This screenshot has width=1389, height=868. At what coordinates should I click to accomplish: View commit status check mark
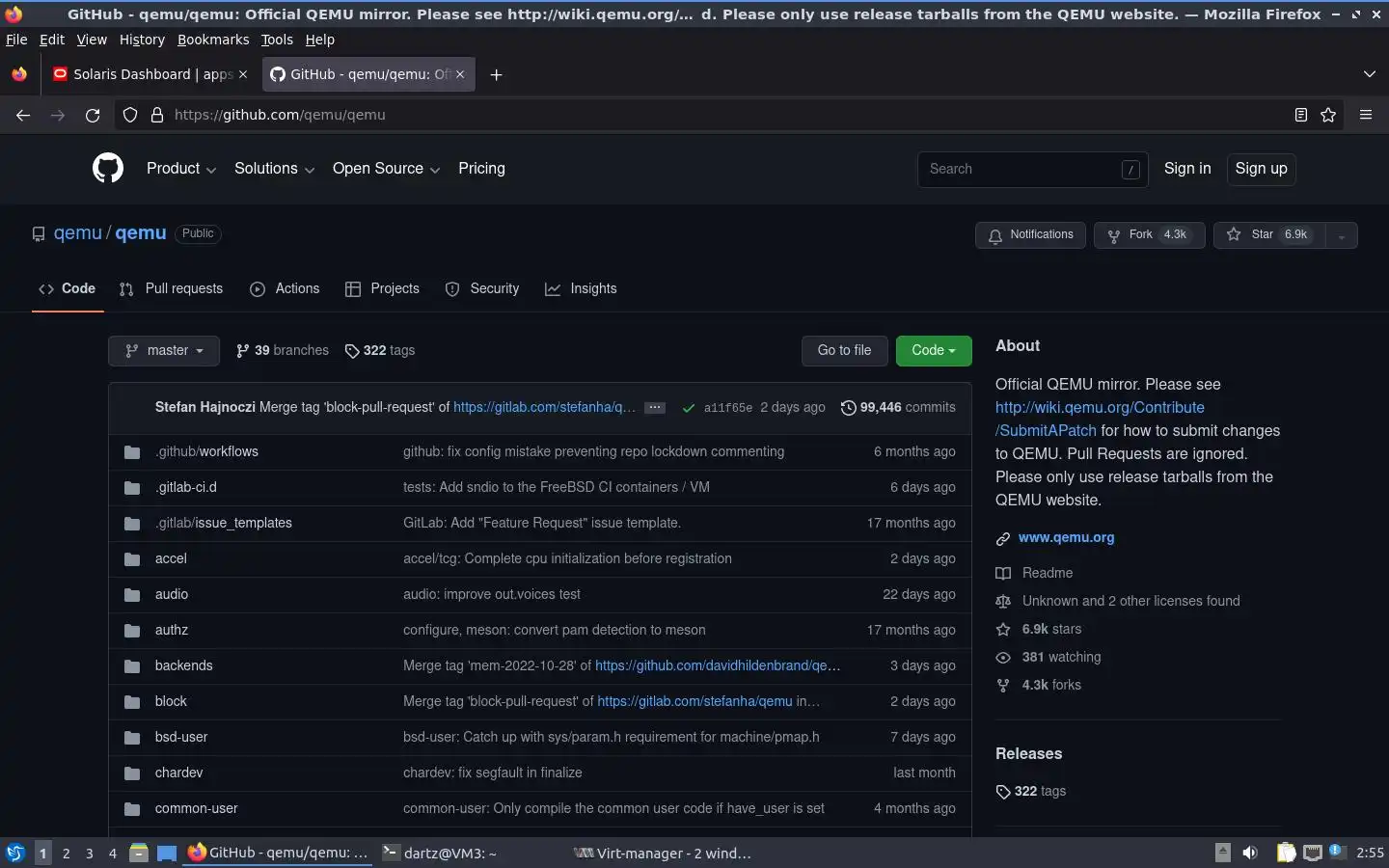(x=689, y=408)
